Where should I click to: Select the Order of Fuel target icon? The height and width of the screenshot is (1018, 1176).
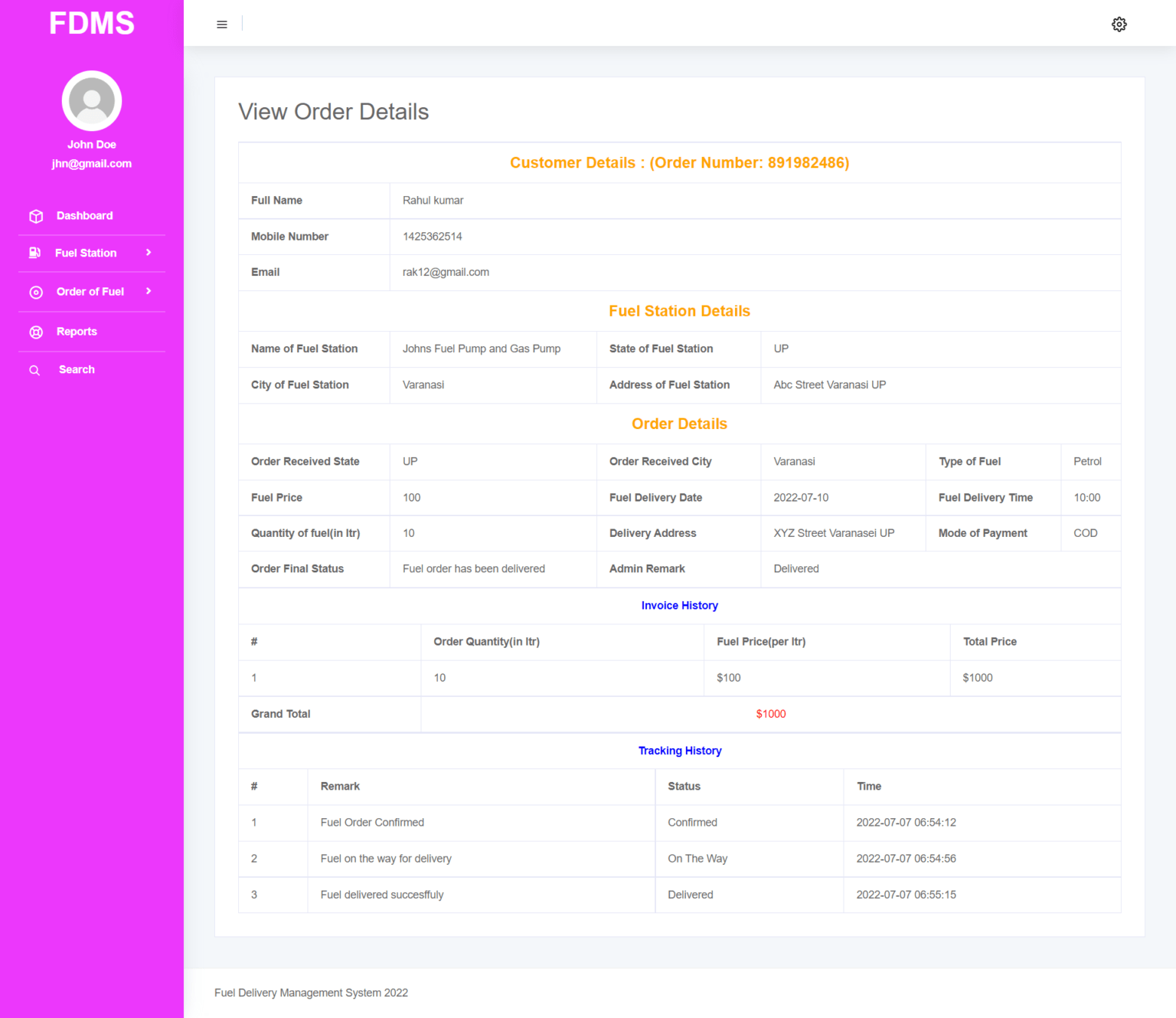pos(36,292)
